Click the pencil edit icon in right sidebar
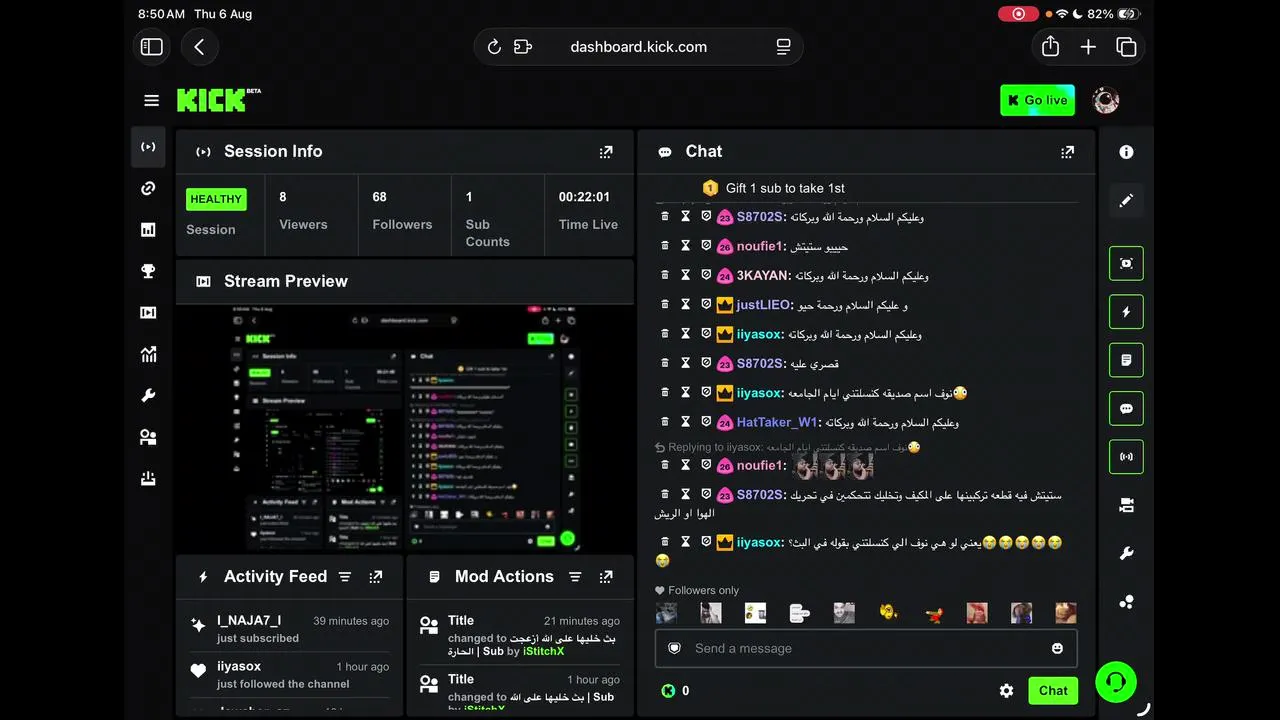Screen dimensions: 1280x720 [1126, 201]
